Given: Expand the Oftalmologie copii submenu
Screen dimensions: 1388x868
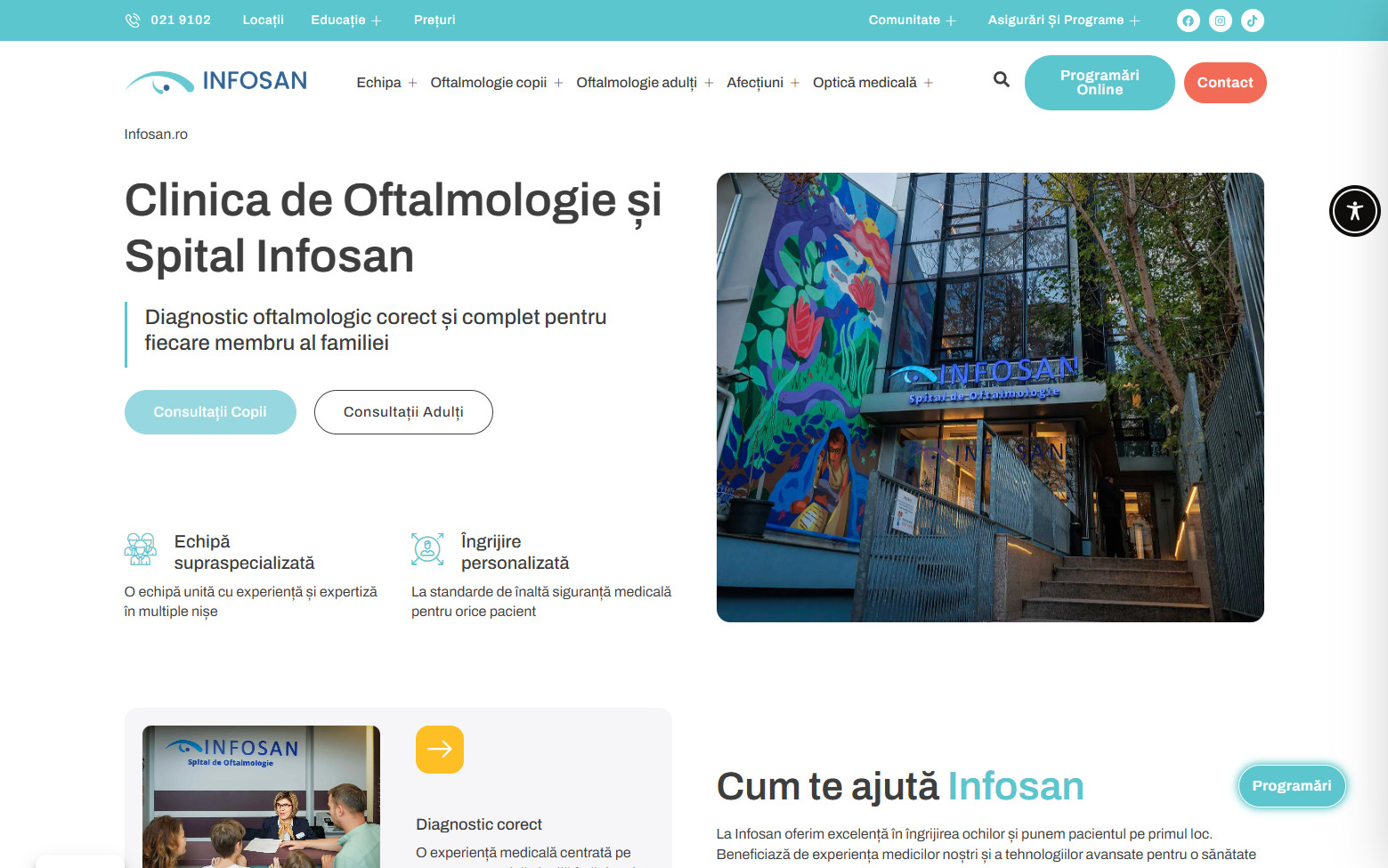Looking at the screenshot, I should coord(496,83).
